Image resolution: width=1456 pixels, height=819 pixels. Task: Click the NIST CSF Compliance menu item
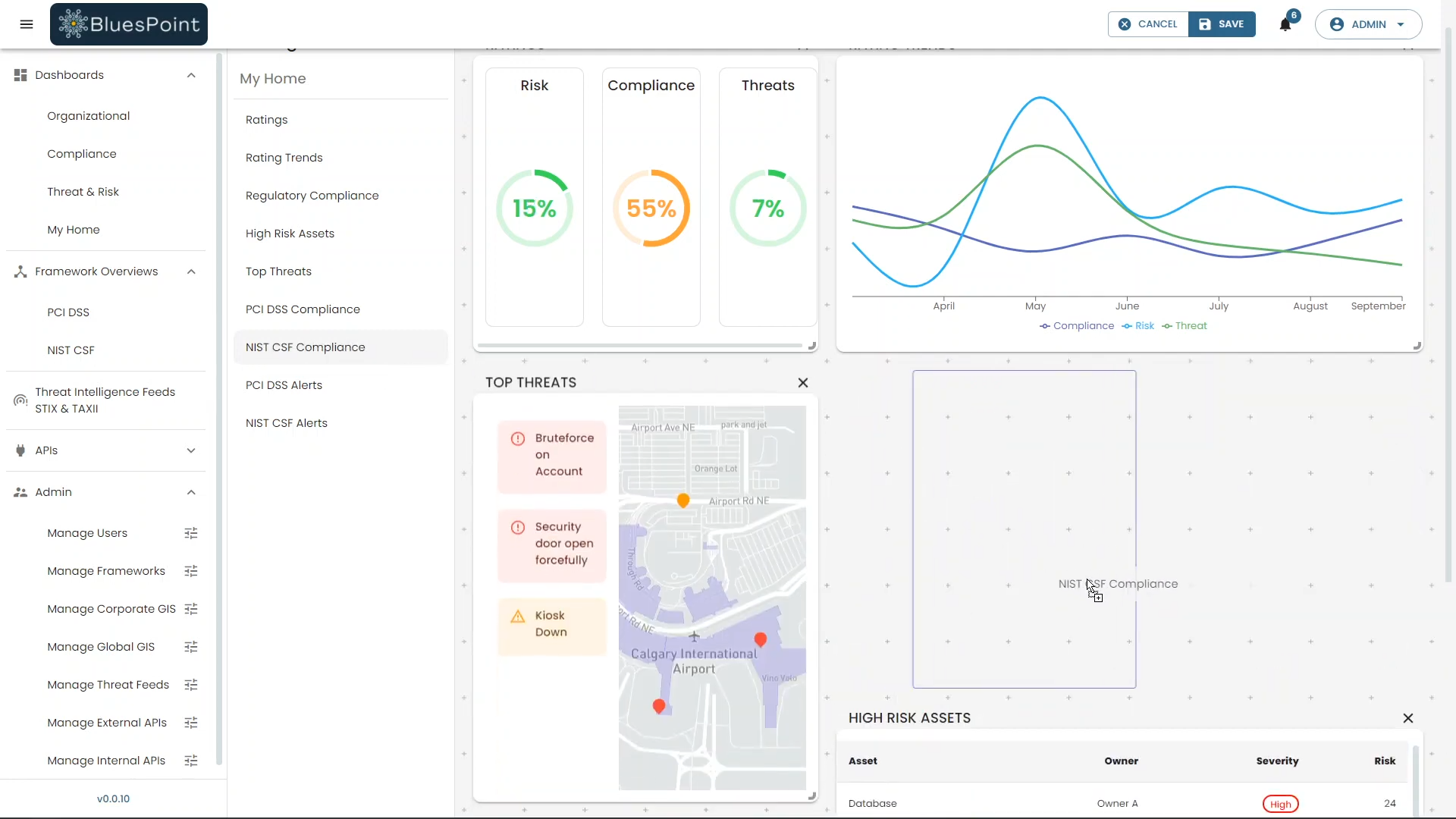(305, 346)
